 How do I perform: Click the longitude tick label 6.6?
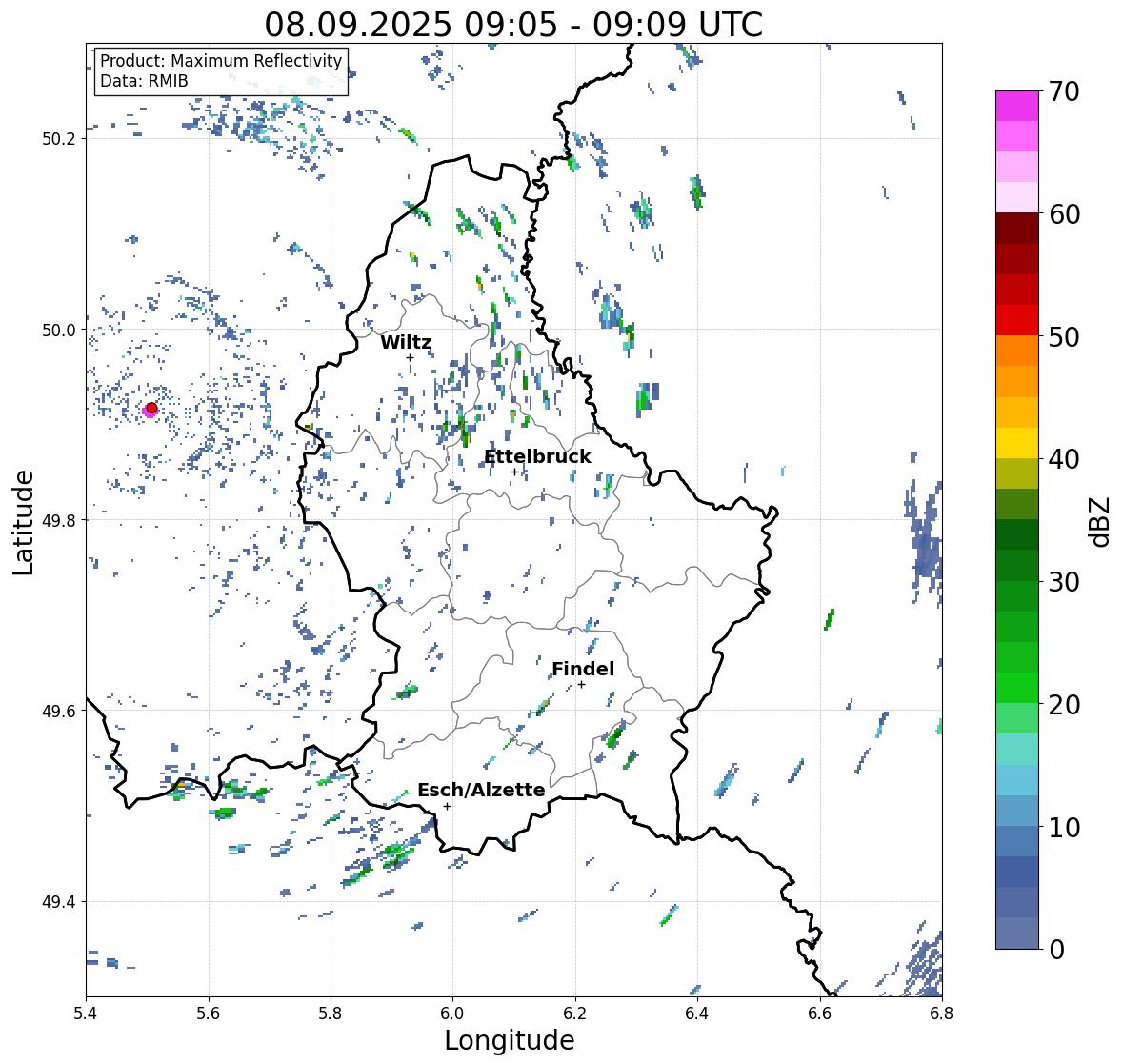(x=819, y=1013)
